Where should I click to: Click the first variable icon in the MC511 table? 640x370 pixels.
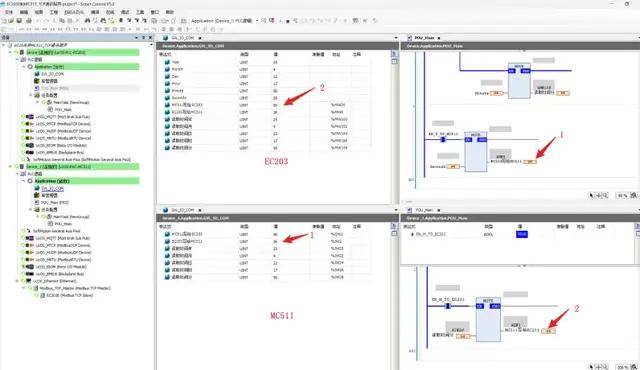pyautogui.click(x=167, y=234)
